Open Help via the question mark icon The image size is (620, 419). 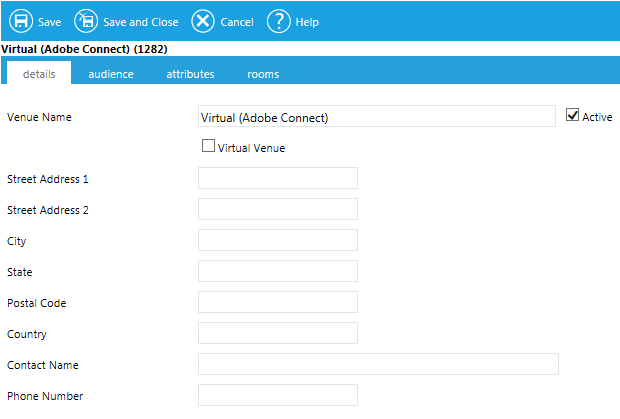[278, 21]
